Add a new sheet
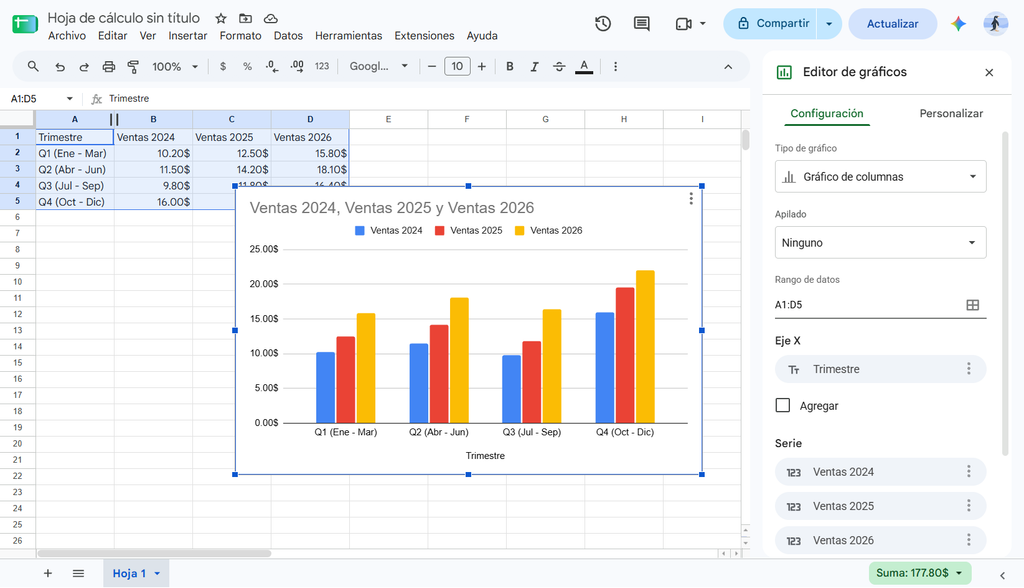This screenshot has width=1024, height=588. tap(48, 573)
